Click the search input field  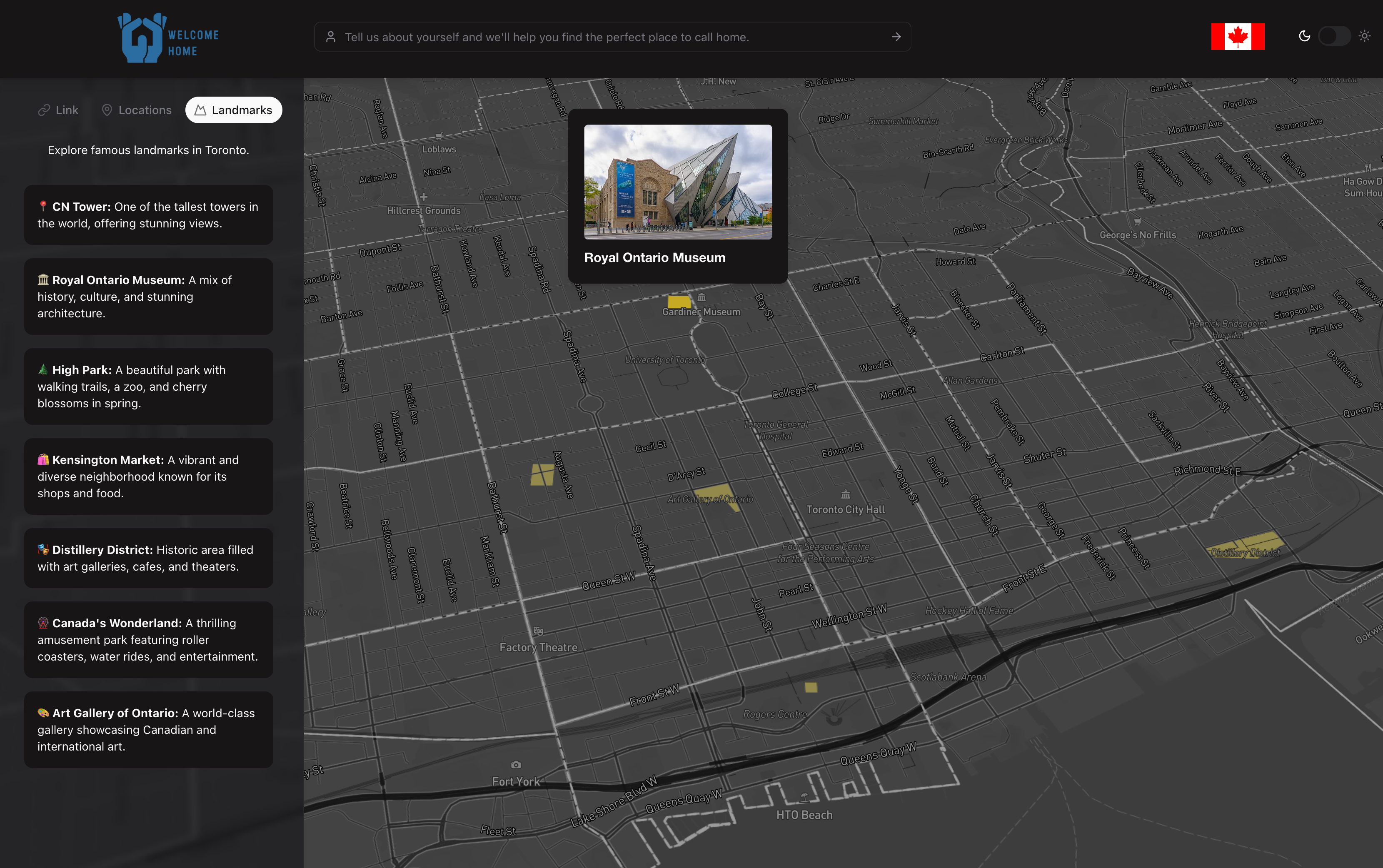(x=609, y=37)
